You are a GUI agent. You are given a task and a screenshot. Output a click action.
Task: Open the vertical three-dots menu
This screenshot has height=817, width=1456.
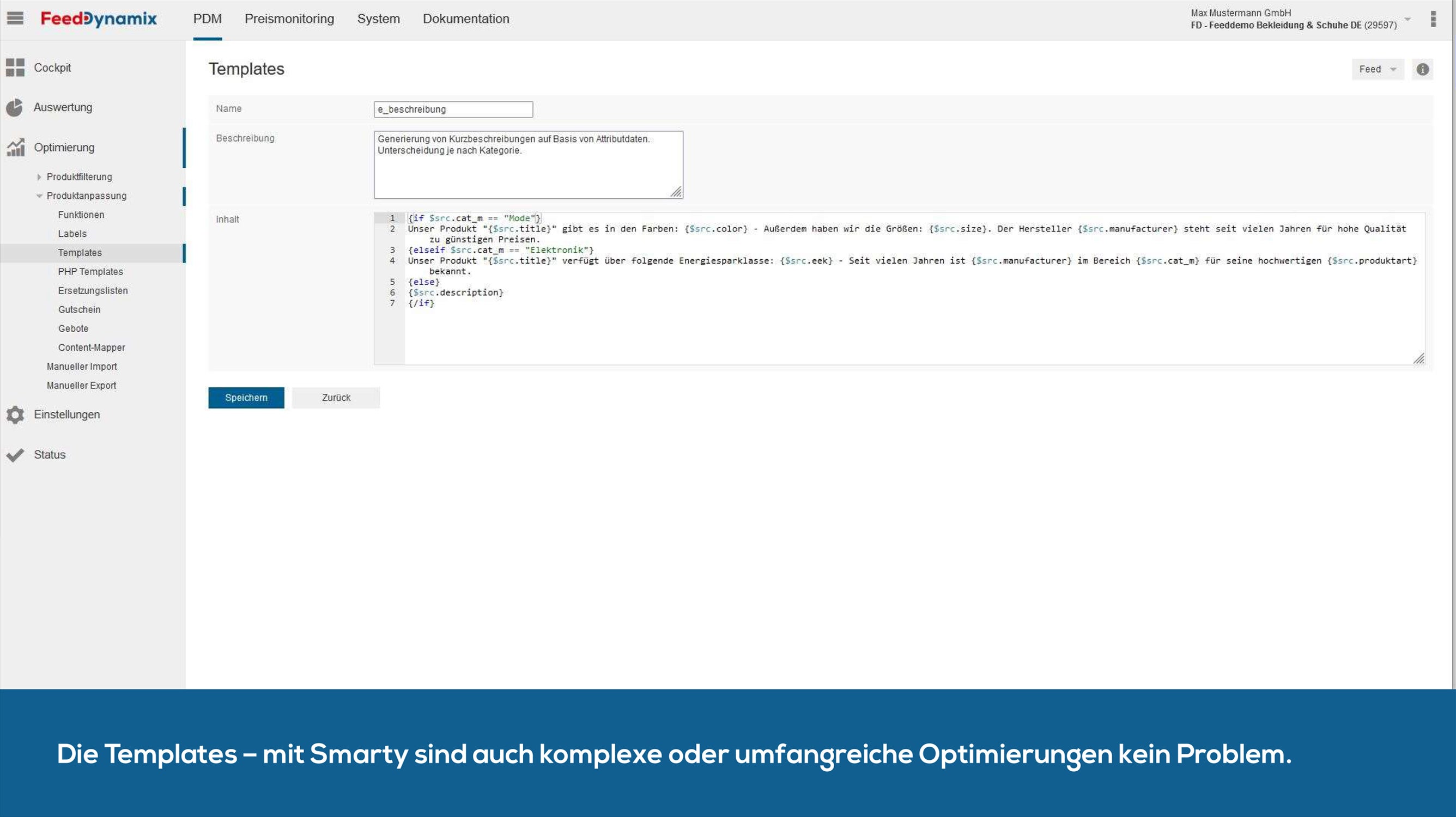pyautogui.click(x=1433, y=19)
